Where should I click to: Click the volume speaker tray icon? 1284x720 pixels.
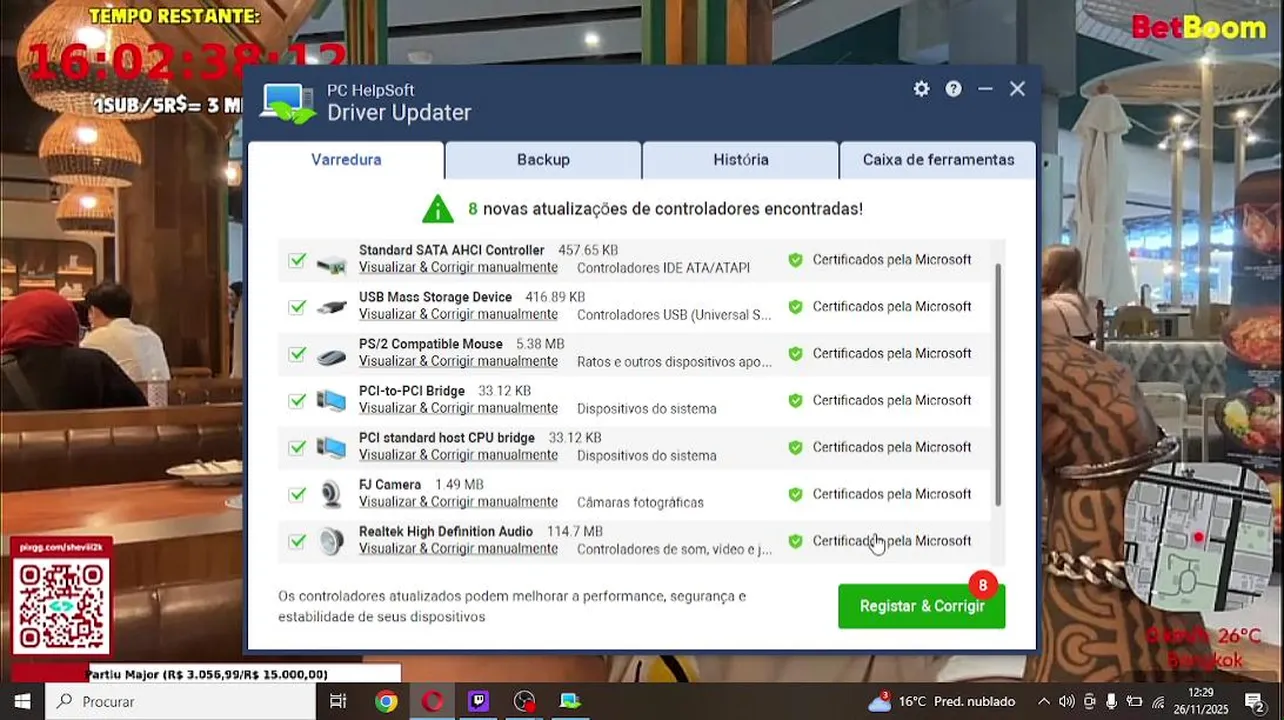tap(1066, 701)
